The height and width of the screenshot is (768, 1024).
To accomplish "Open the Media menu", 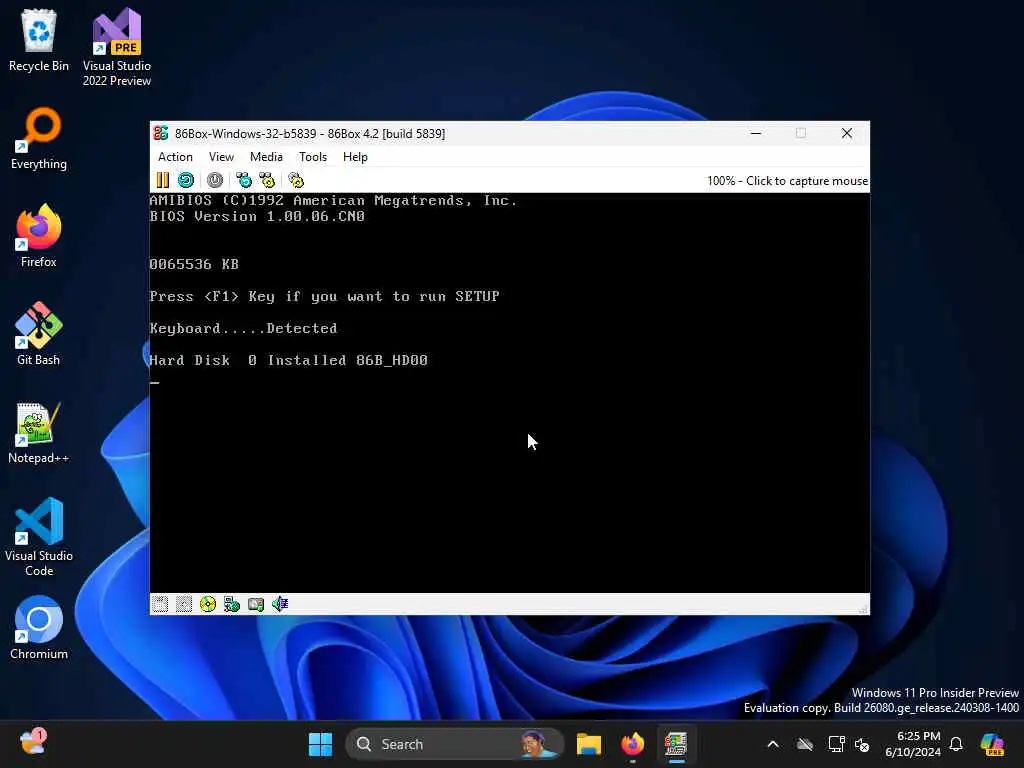I will point(266,157).
